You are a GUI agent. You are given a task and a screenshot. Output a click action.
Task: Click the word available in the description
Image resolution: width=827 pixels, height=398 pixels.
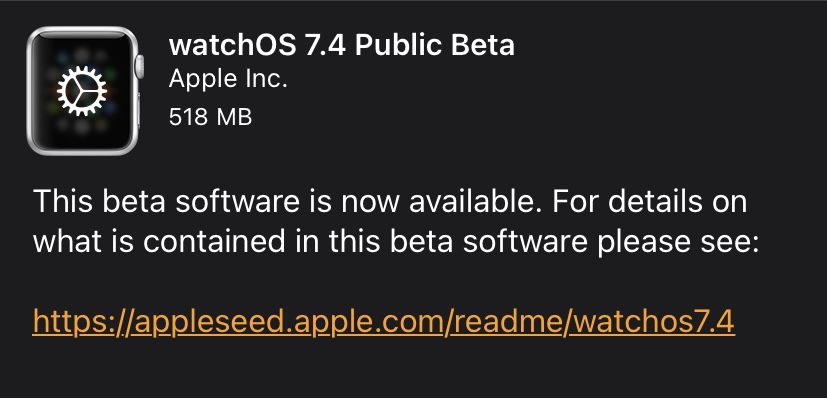pyautogui.click(x=474, y=201)
